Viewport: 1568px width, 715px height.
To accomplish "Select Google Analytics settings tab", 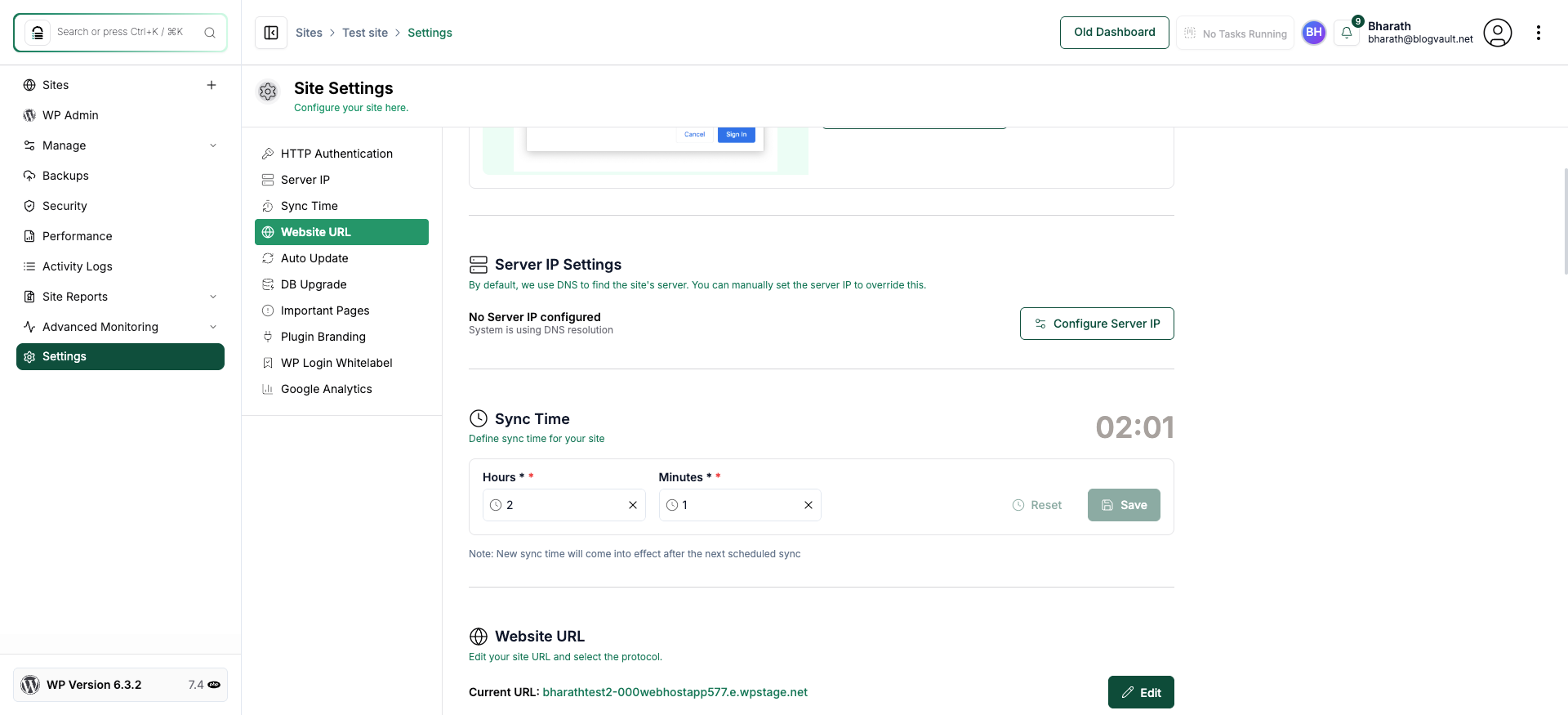I will point(341,389).
